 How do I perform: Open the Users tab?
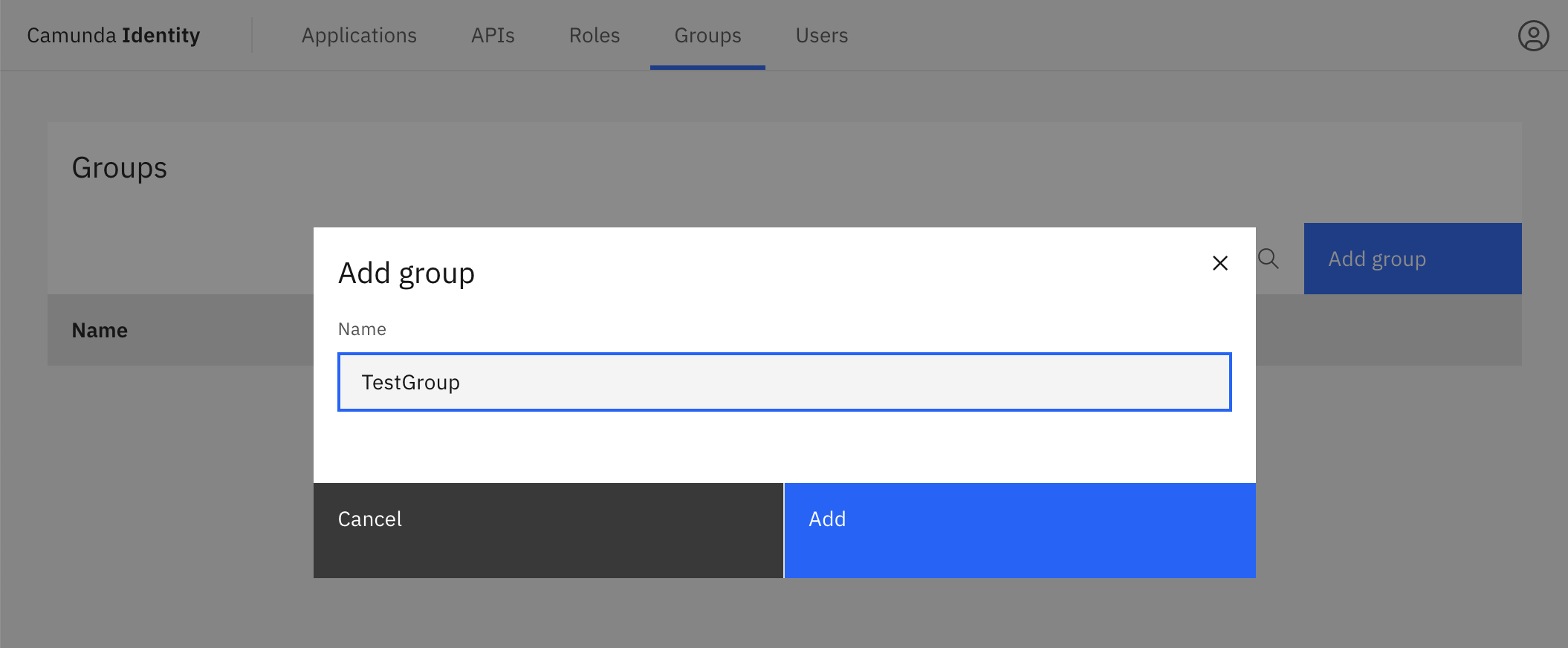(x=822, y=36)
